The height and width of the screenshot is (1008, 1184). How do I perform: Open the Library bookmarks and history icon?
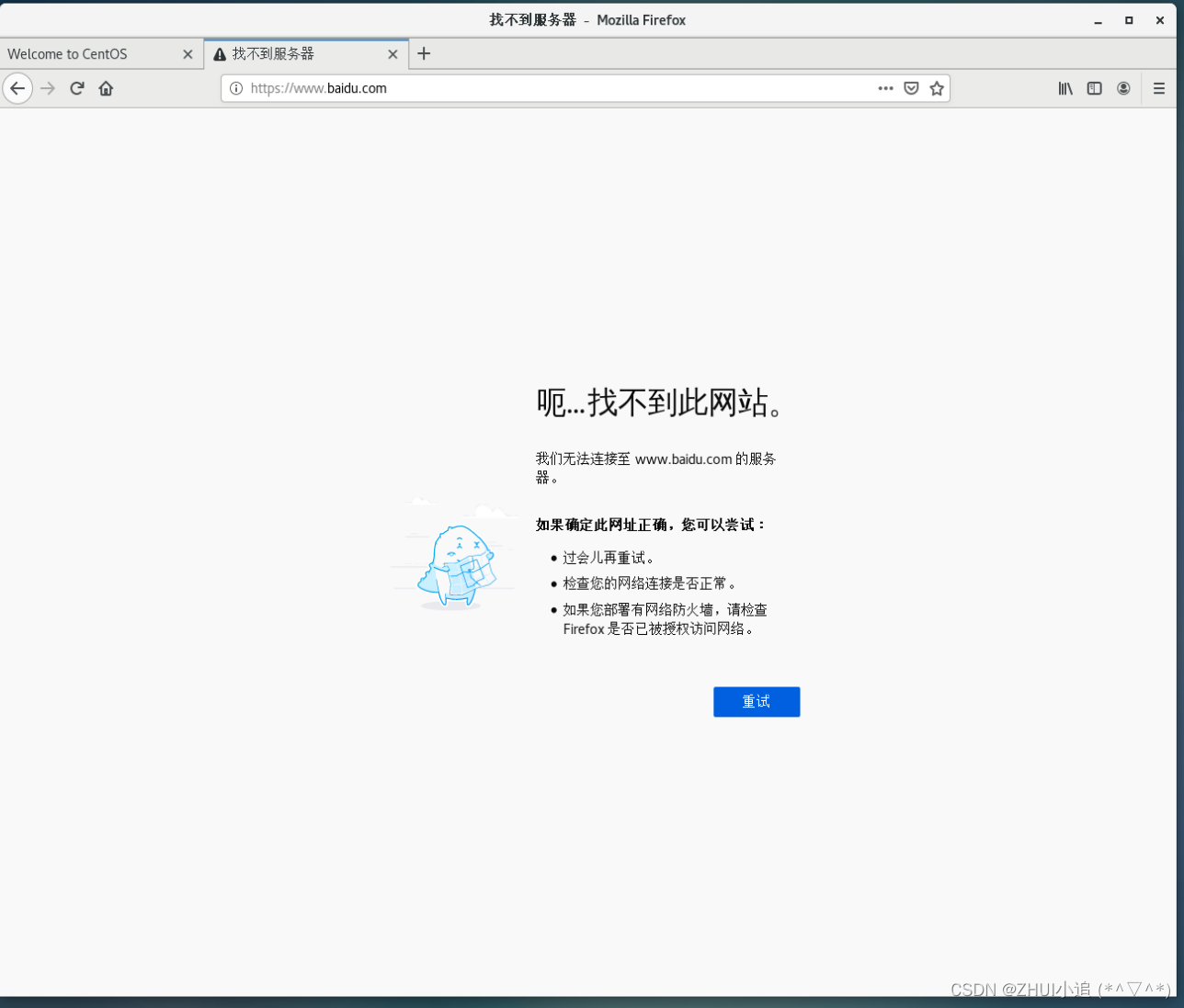[1065, 88]
